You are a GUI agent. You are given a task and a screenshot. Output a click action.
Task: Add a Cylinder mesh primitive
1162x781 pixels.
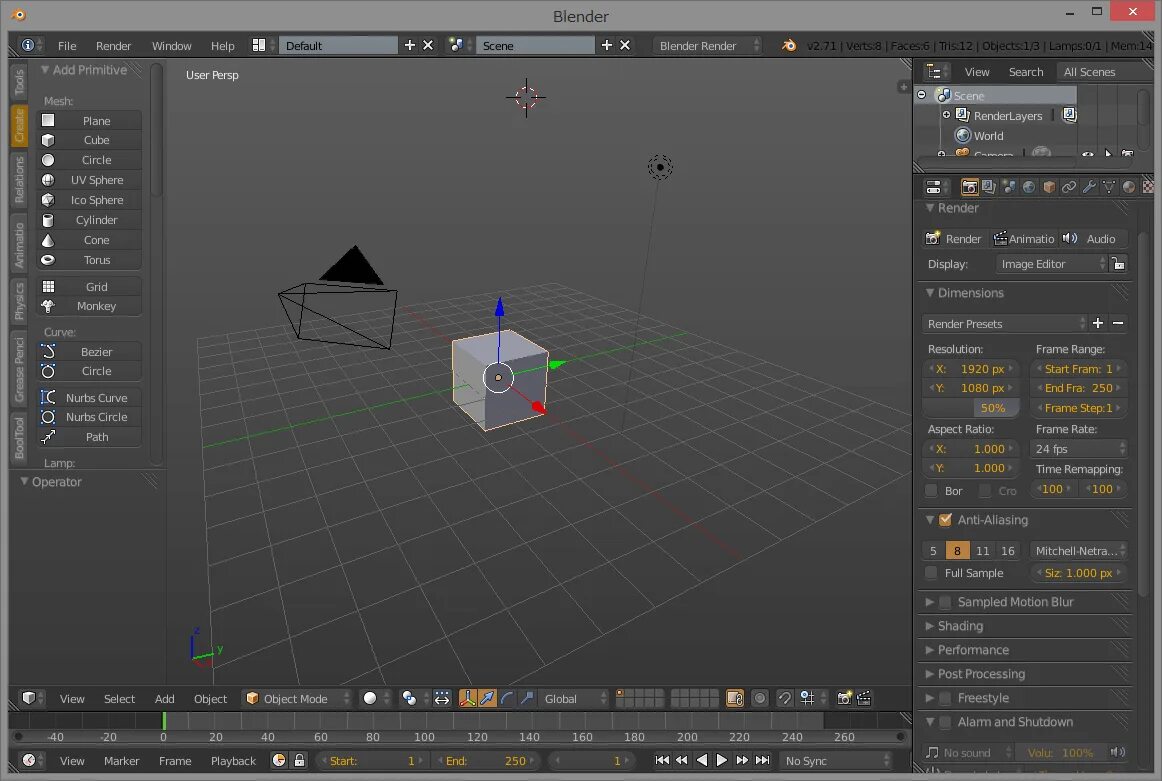(89, 220)
